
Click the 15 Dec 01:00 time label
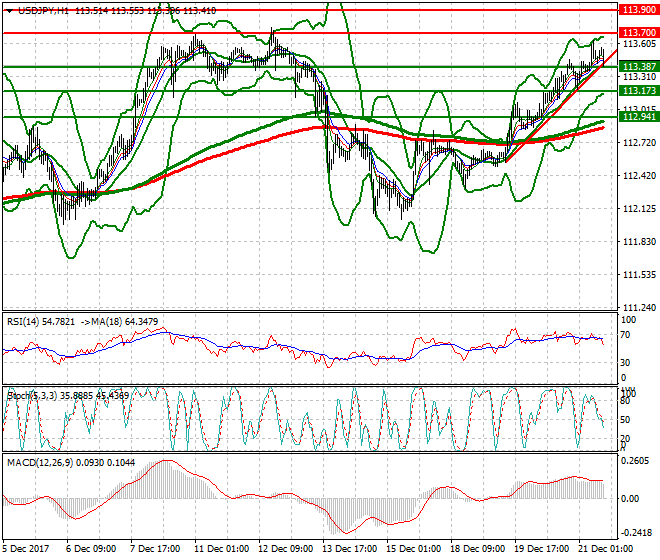click(413, 550)
